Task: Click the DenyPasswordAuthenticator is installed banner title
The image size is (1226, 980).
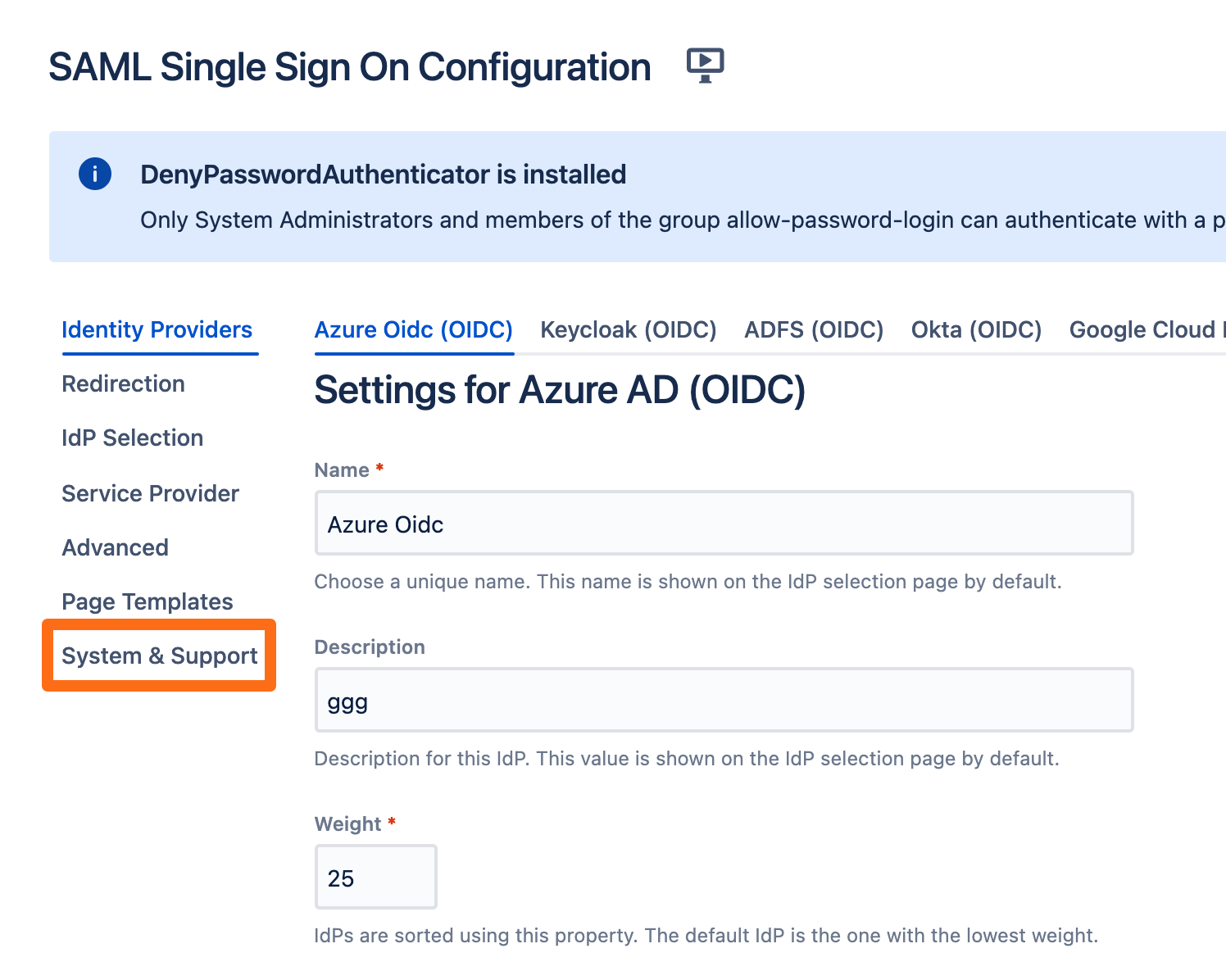Action: pos(383,175)
